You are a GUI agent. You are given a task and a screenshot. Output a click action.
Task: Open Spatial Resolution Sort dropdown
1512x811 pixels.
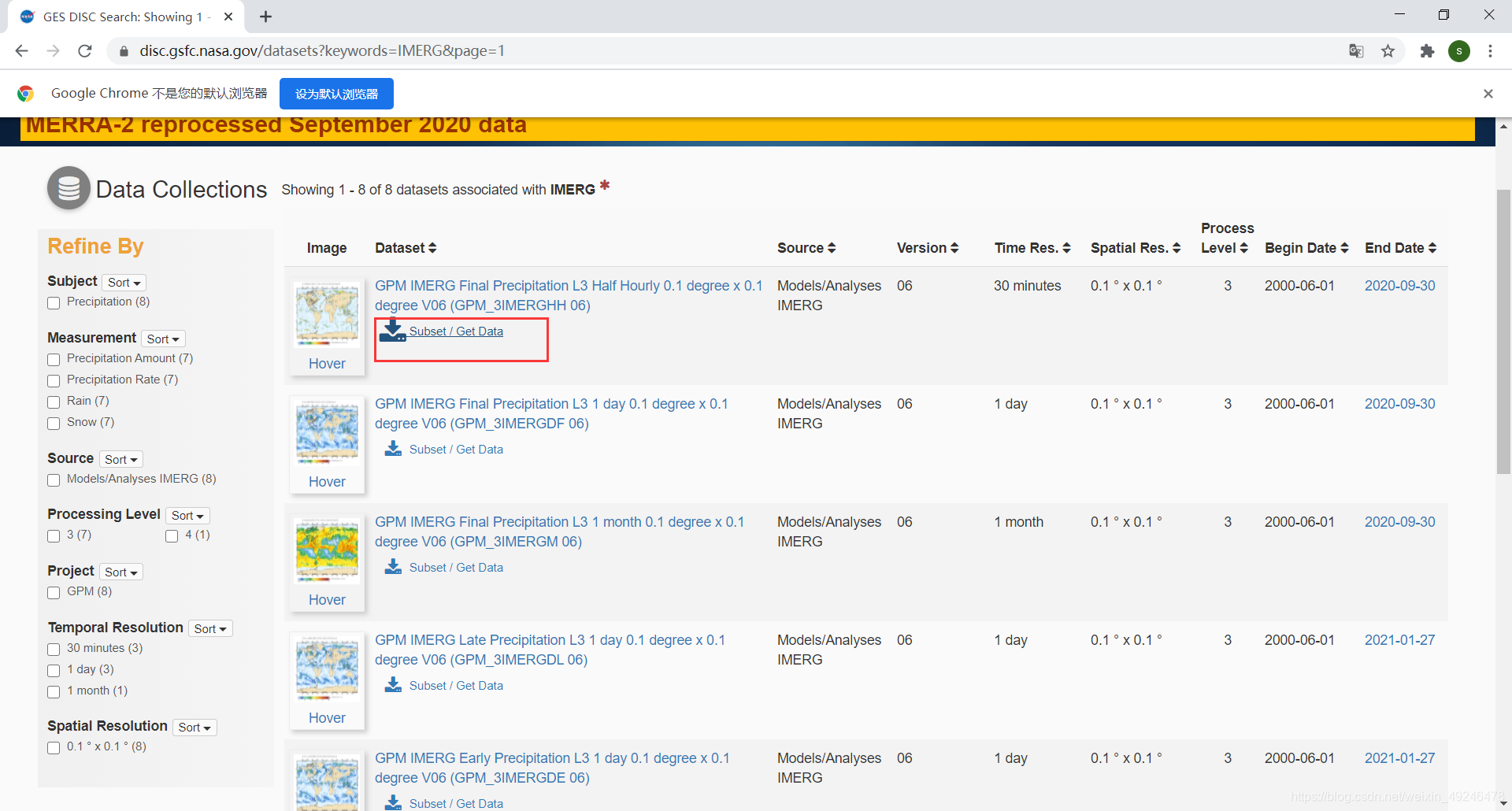[195, 727]
